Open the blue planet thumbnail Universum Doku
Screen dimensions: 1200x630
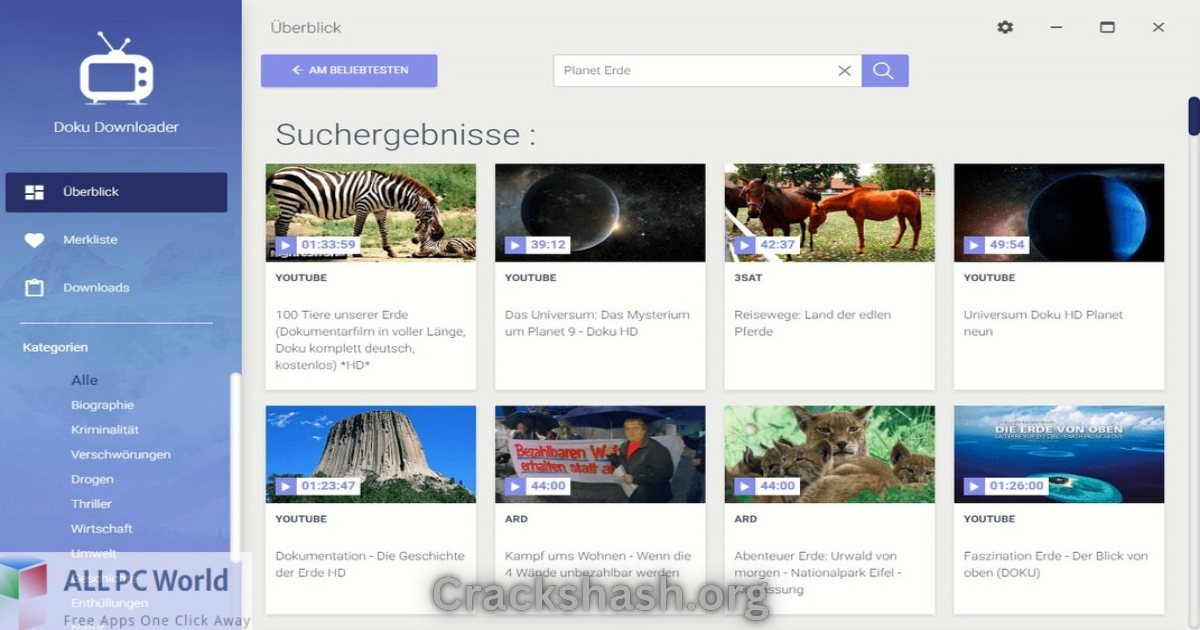point(1059,213)
